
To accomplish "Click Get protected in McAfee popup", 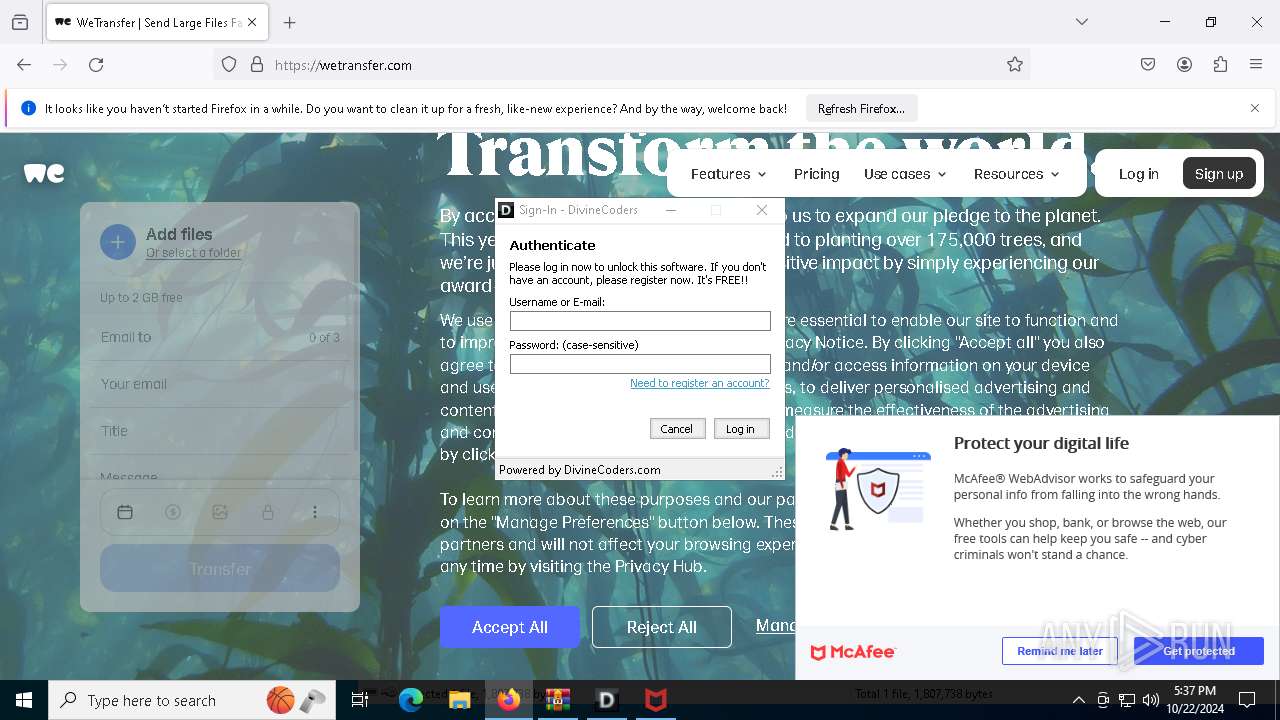I will pos(1199,651).
